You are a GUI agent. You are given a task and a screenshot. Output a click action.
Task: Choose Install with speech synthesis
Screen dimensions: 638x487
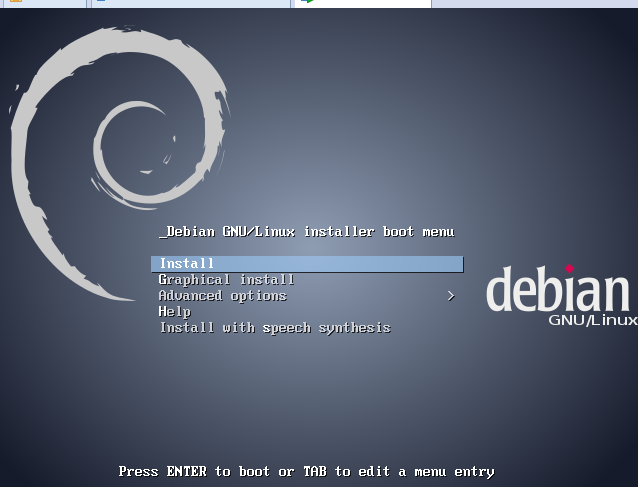[275, 328]
